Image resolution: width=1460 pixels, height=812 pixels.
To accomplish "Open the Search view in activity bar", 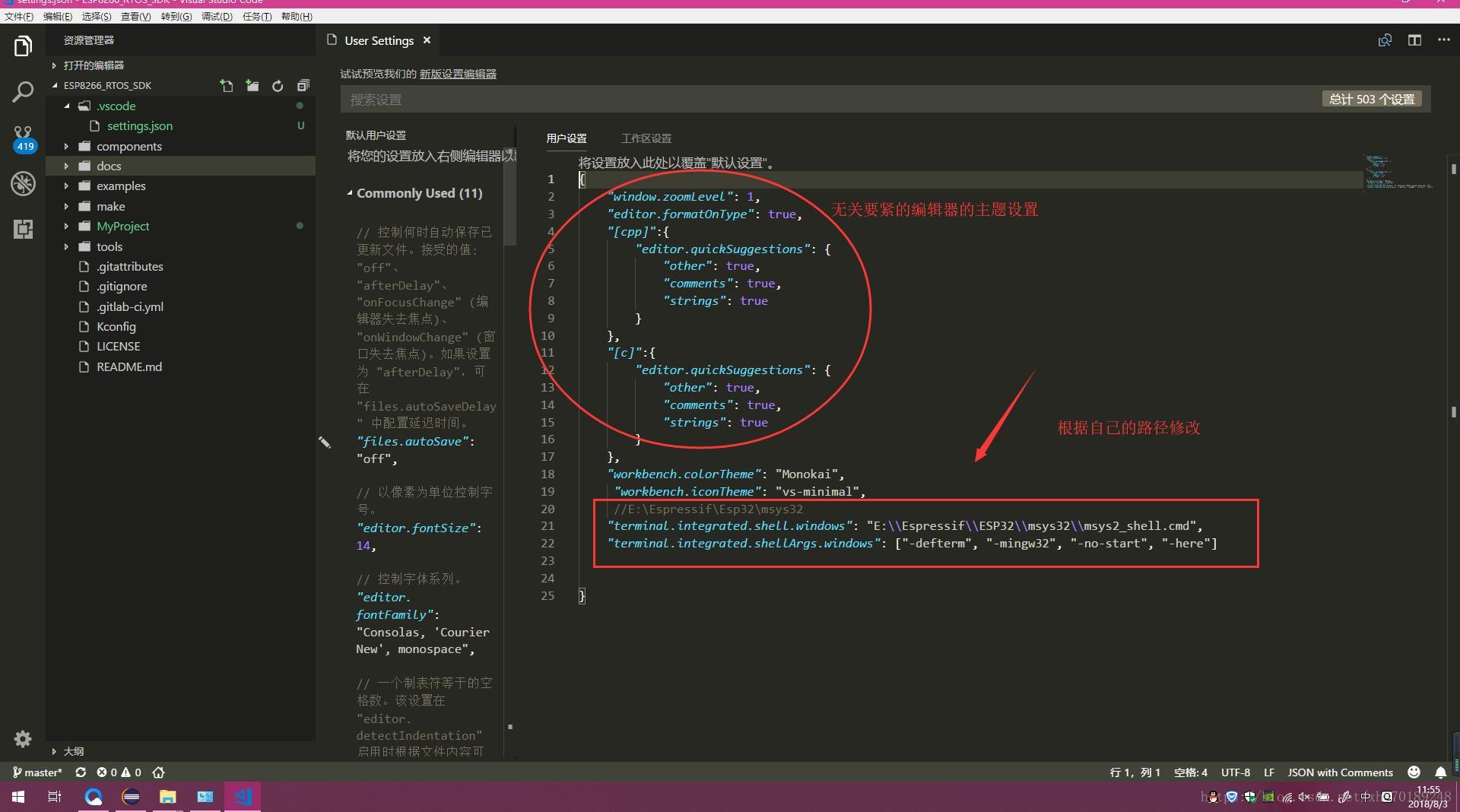I will pyautogui.click(x=23, y=92).
